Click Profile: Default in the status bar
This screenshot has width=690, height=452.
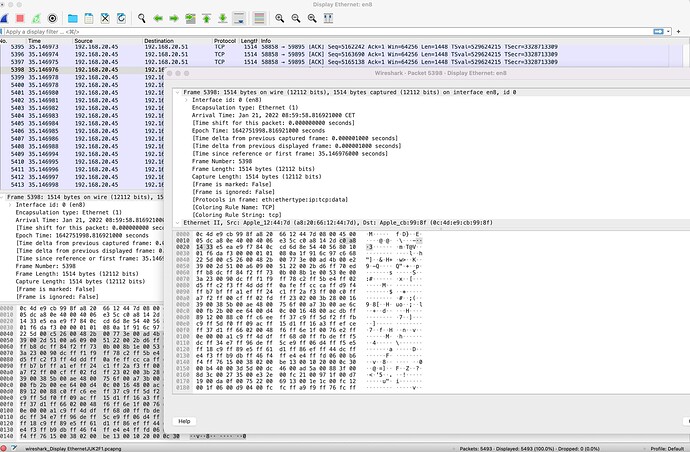[x=667, y=448]
